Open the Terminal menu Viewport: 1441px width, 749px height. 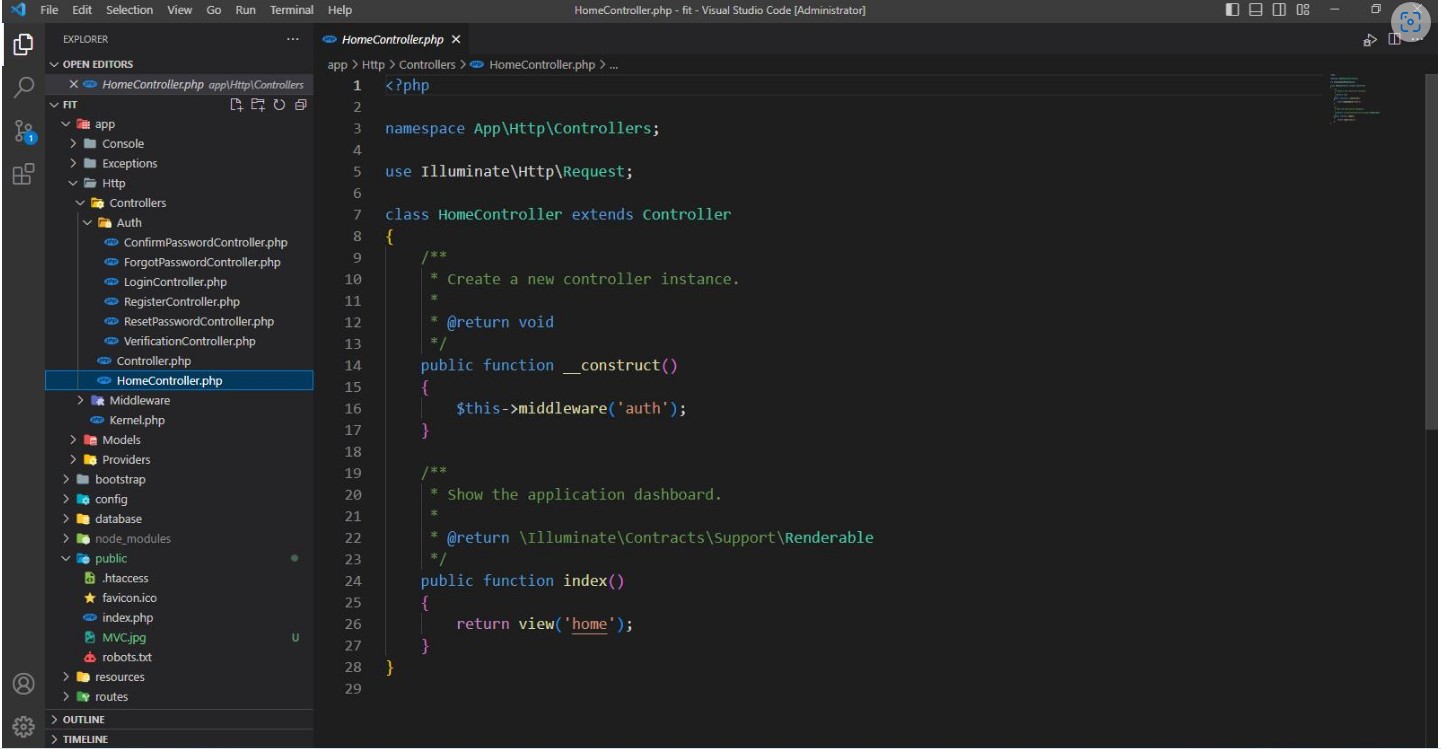coord(291,10)
